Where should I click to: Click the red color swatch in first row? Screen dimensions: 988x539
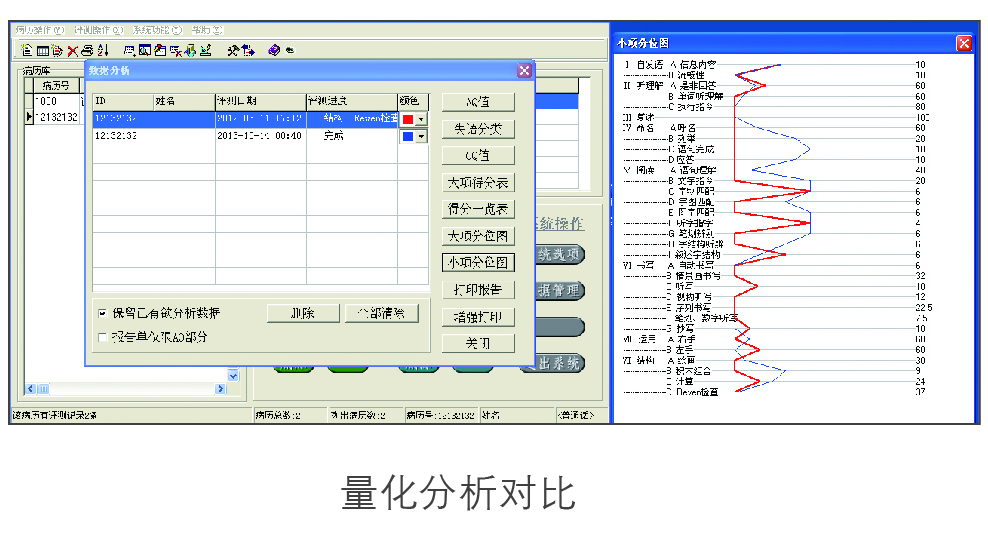point(408,119)
